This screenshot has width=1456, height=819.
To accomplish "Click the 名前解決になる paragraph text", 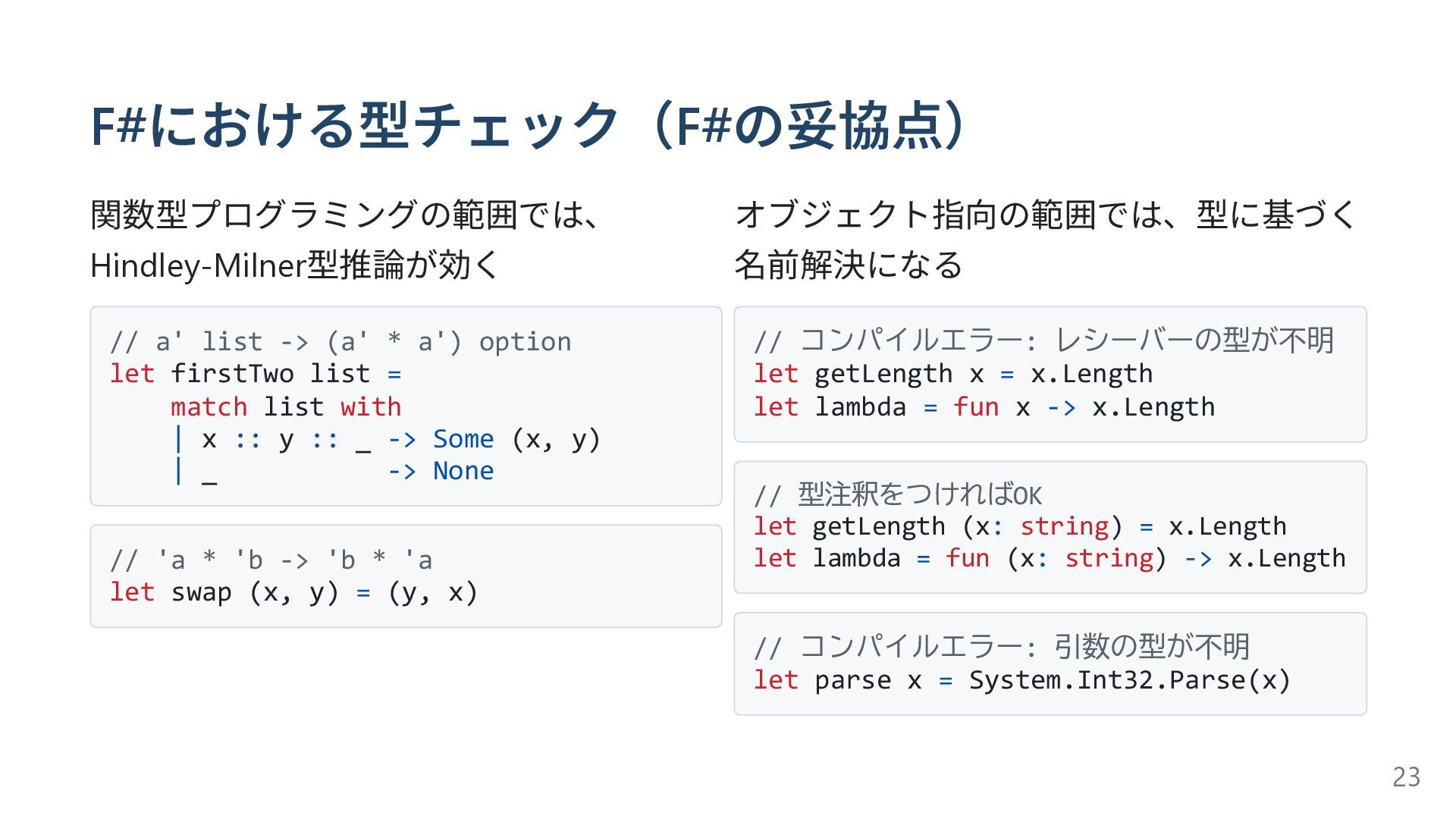I will (848, 265).
